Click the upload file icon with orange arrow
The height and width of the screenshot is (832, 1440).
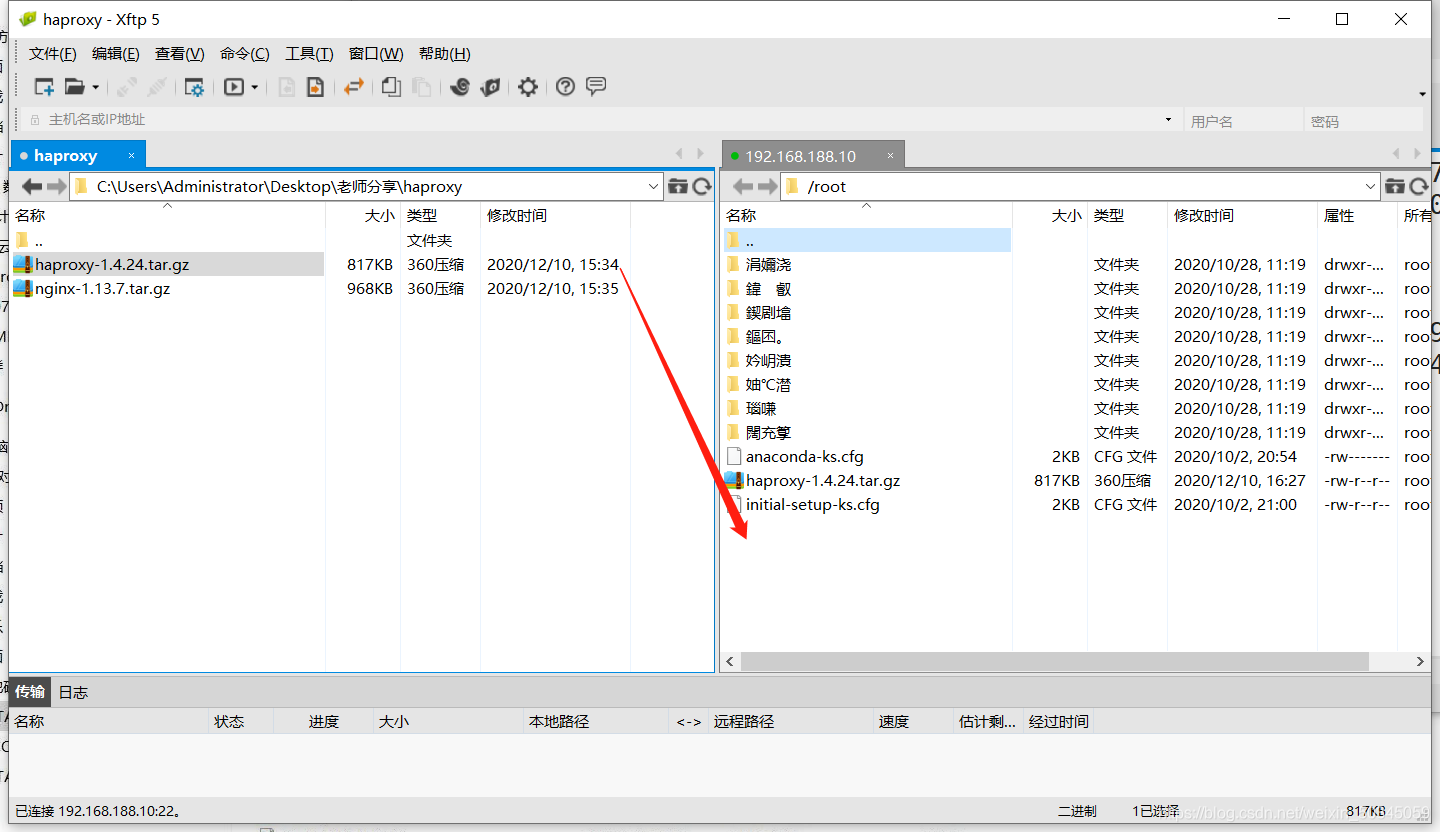[x=315, y=87]
